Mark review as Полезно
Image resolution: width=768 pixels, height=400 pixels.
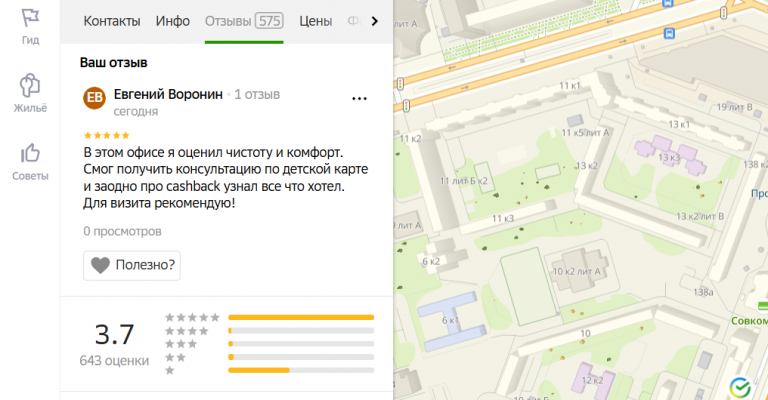click(x=132, y=265)
